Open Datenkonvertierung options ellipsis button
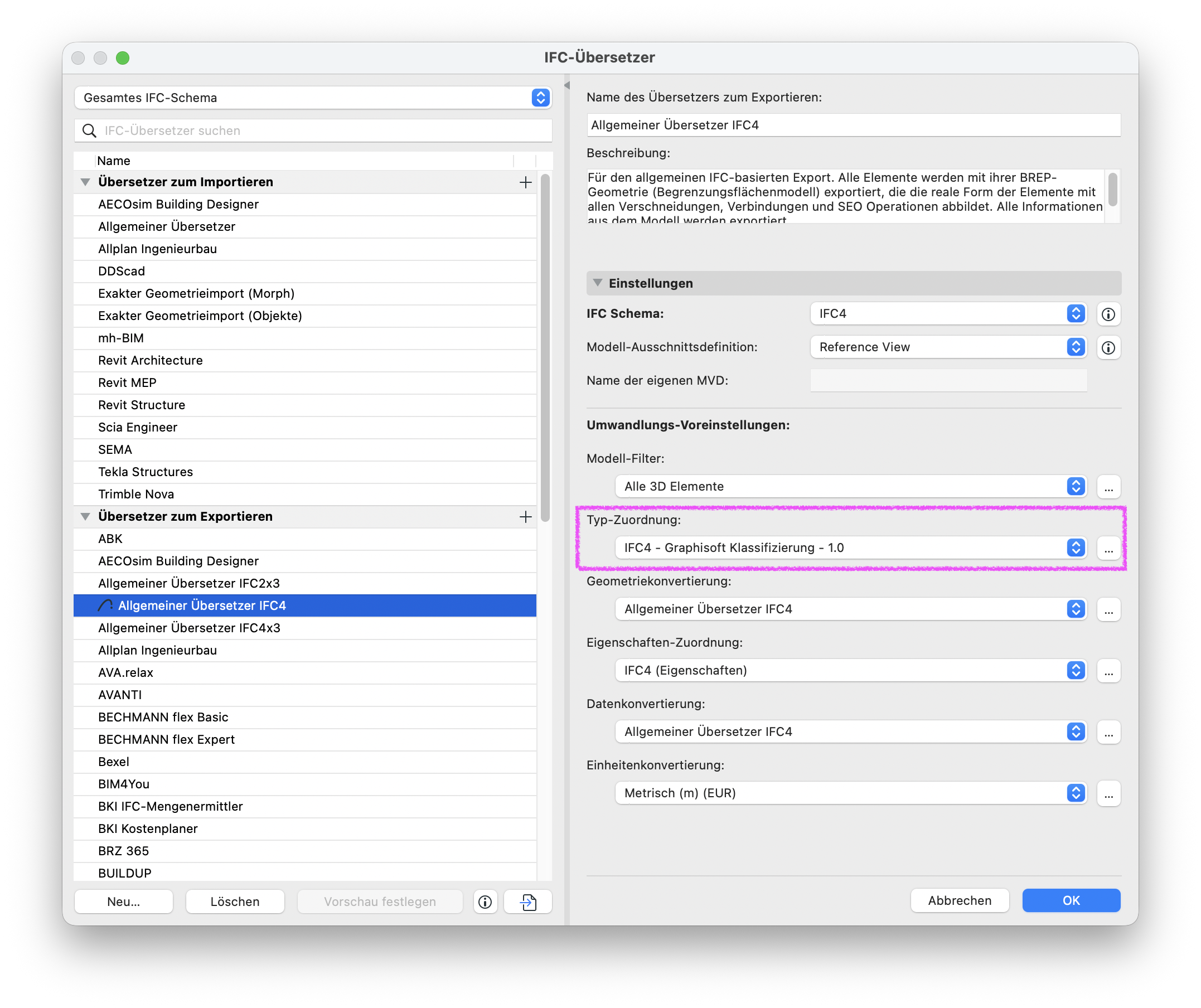The height and width of the screenshot is (1008, 1201). click(1108, 732)
